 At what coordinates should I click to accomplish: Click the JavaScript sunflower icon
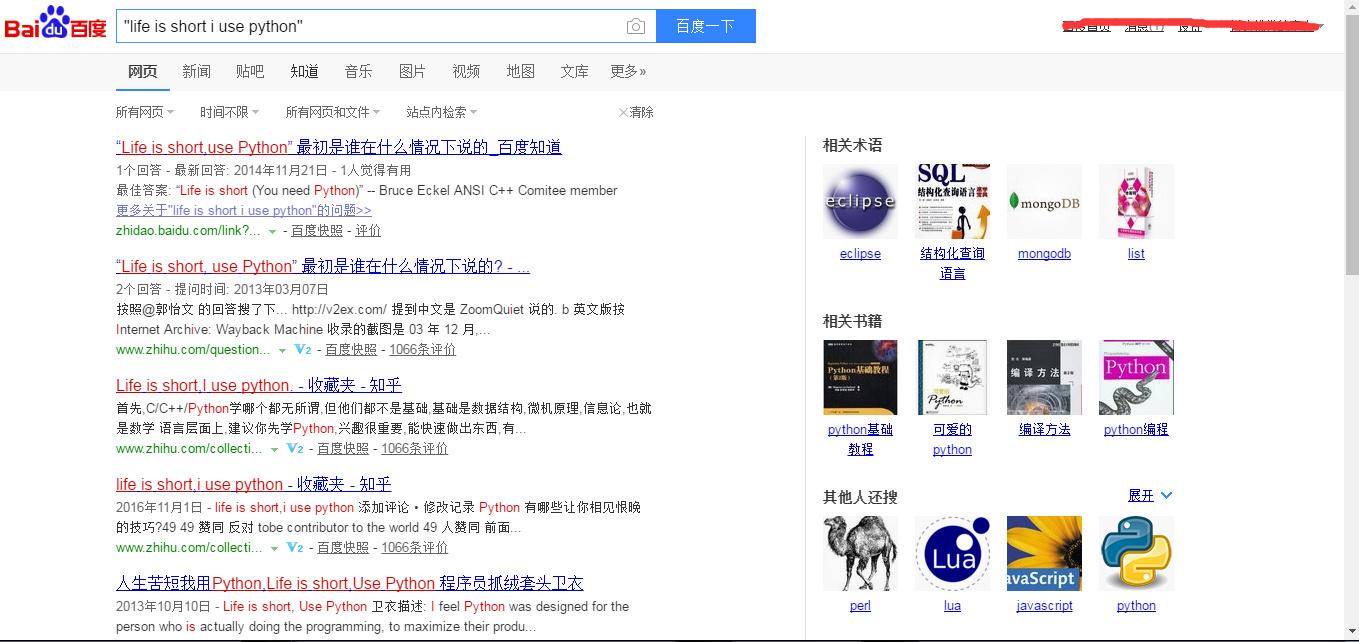click(1044, 553)
